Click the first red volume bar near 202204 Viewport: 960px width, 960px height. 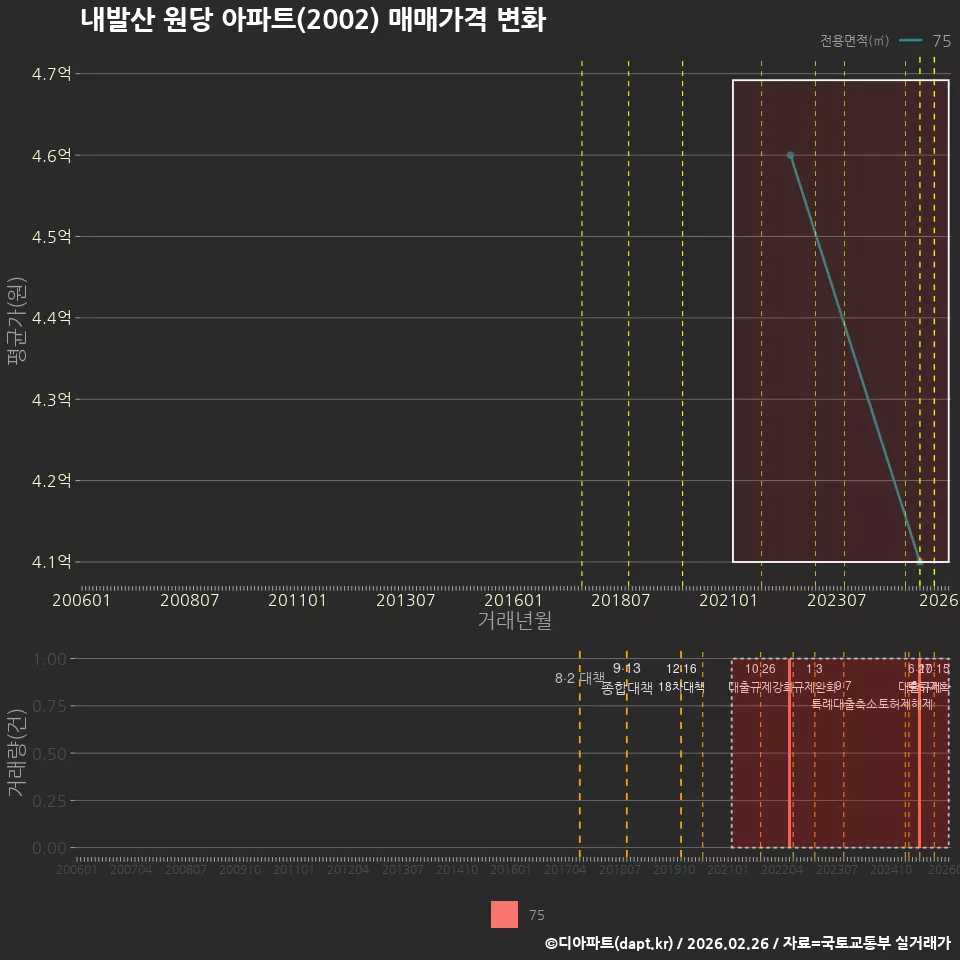pos(790,753)
